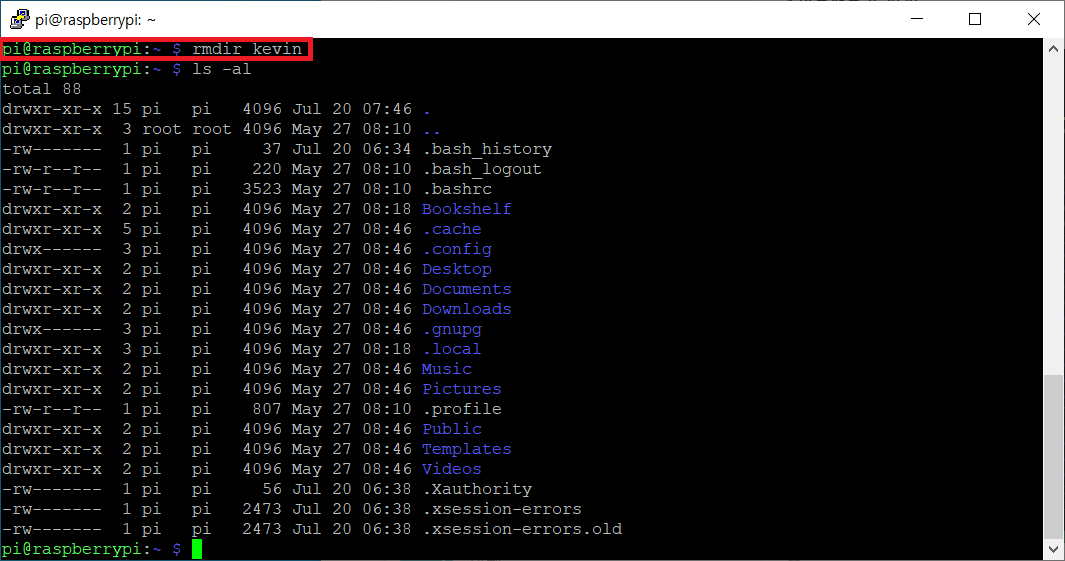Click the '56' size of .Xauthority

(272, 489)
